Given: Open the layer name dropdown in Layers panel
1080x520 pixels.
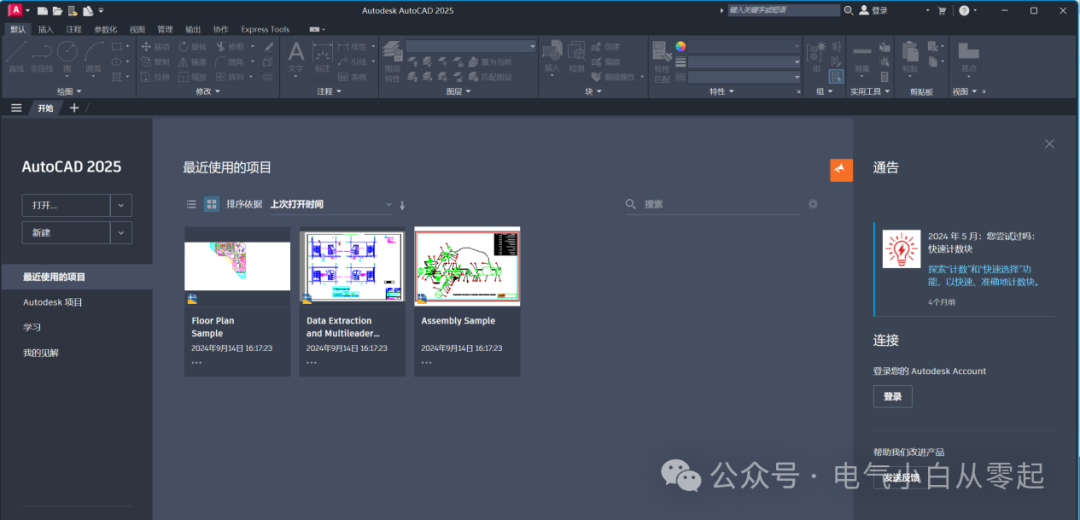Looking at the screenshot, I should [x=471, y=46].
